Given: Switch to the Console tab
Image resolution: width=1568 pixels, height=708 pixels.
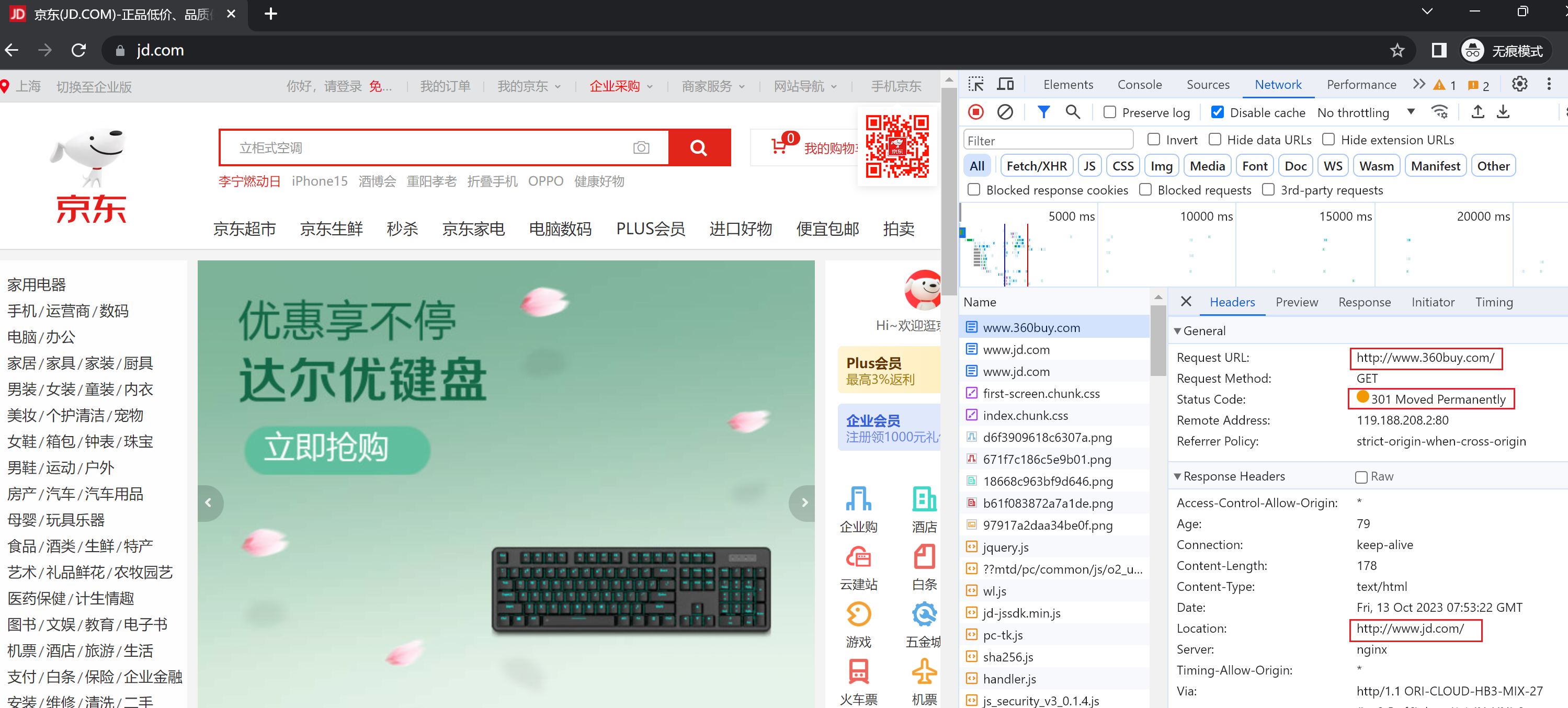Looking at the screenshot, I should pyautogui.click(x=1139, y=85).
